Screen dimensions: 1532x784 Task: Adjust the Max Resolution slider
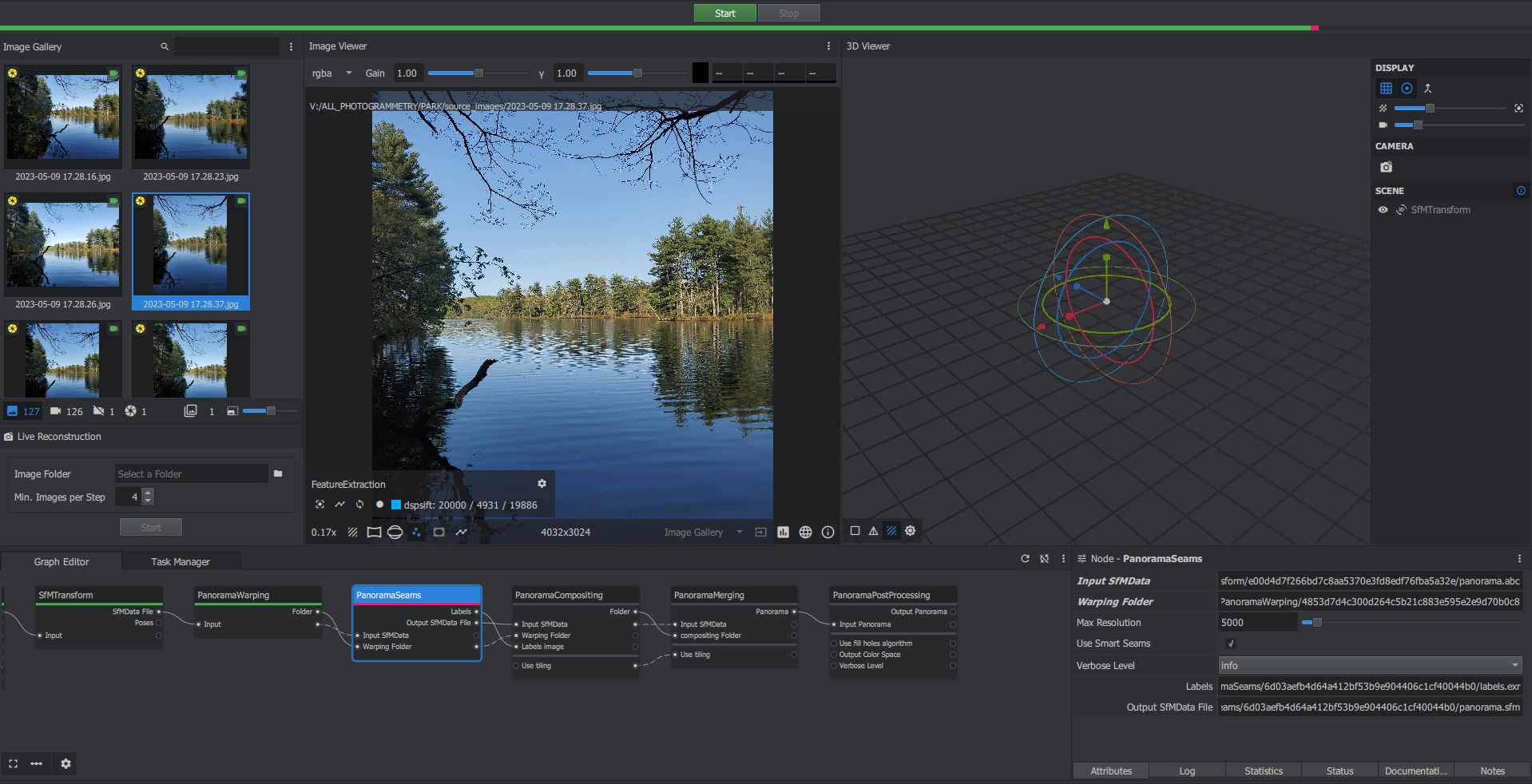pos(1411,623)
